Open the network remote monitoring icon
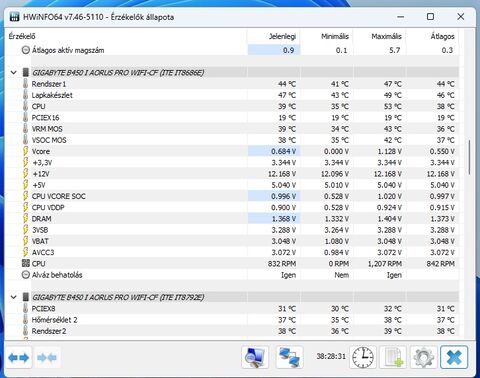Viewport: 480px width, 378px height. click(290, 357)
